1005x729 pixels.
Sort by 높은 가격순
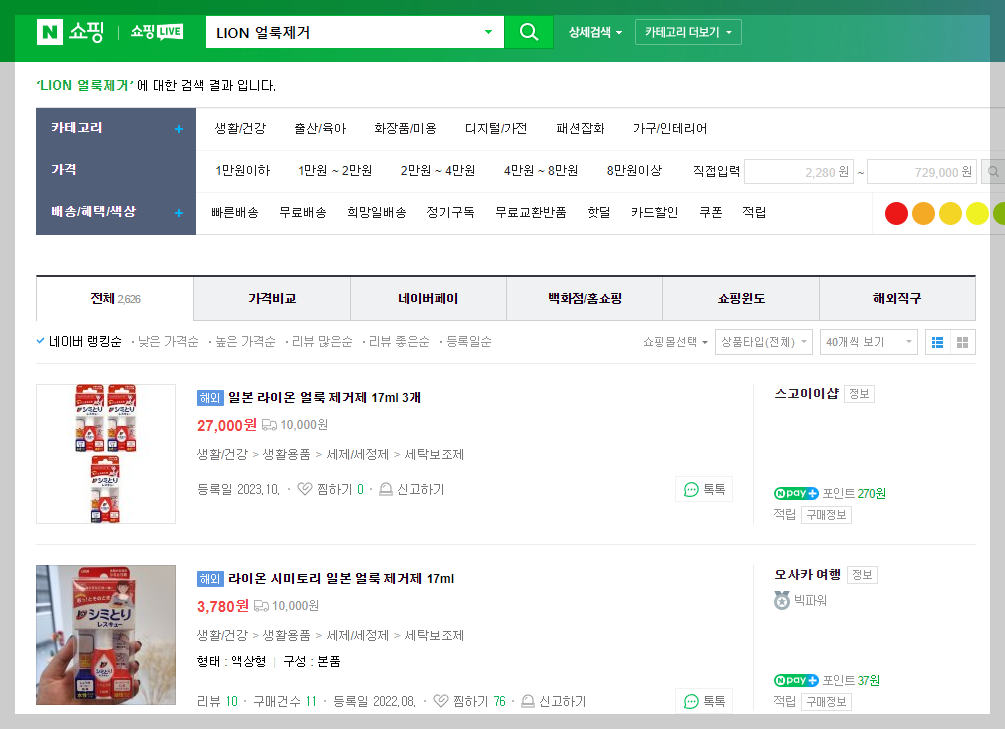point(245,342)
